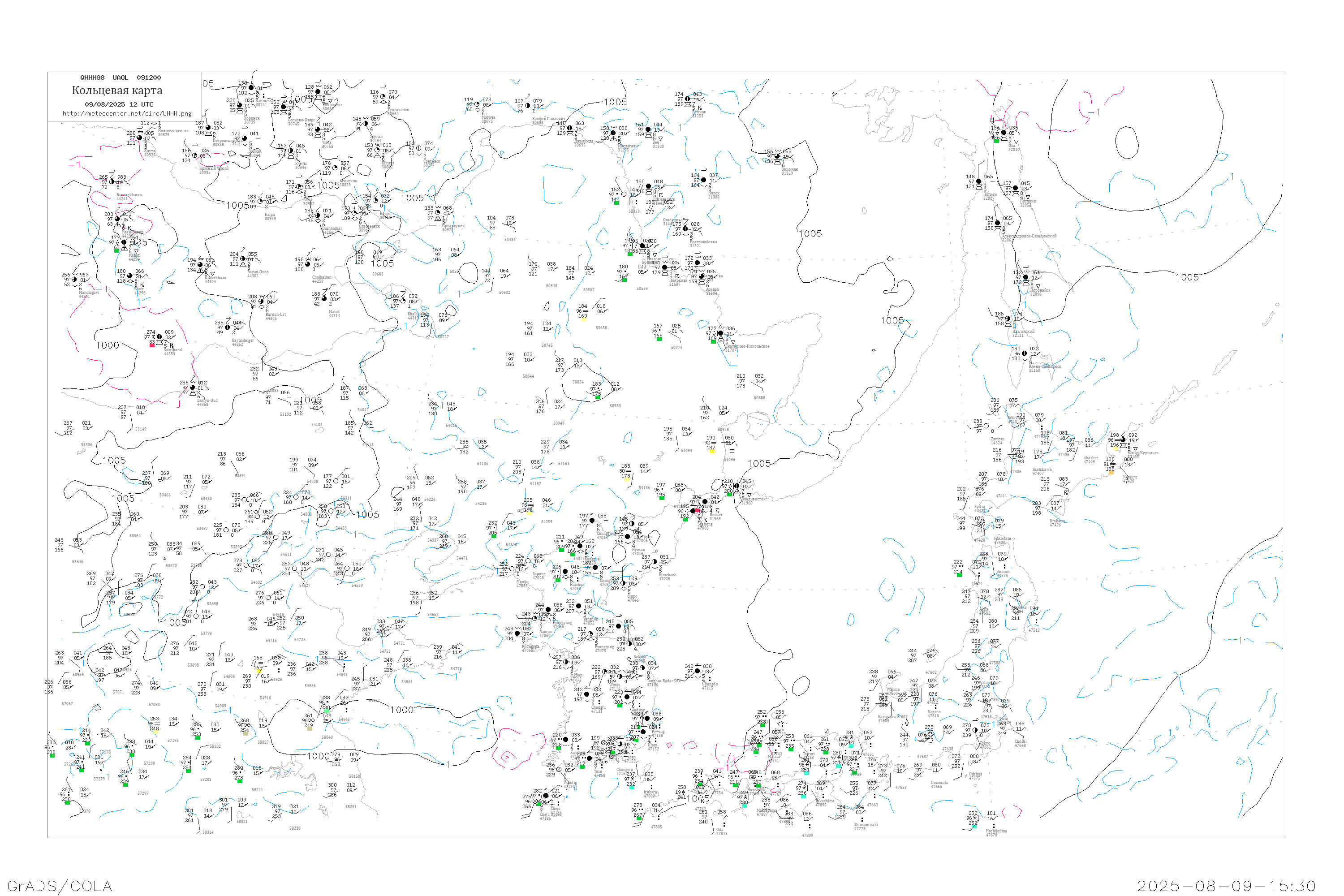Click the Baruunkharaa 44241 station circle
Image resolution: width=1344 pixels, height=896 pixels.
coord(112,182)
